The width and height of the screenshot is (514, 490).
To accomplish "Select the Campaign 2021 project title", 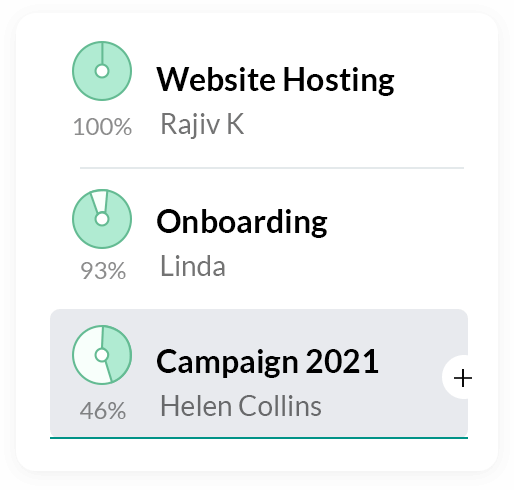I will tap(267, 362).
